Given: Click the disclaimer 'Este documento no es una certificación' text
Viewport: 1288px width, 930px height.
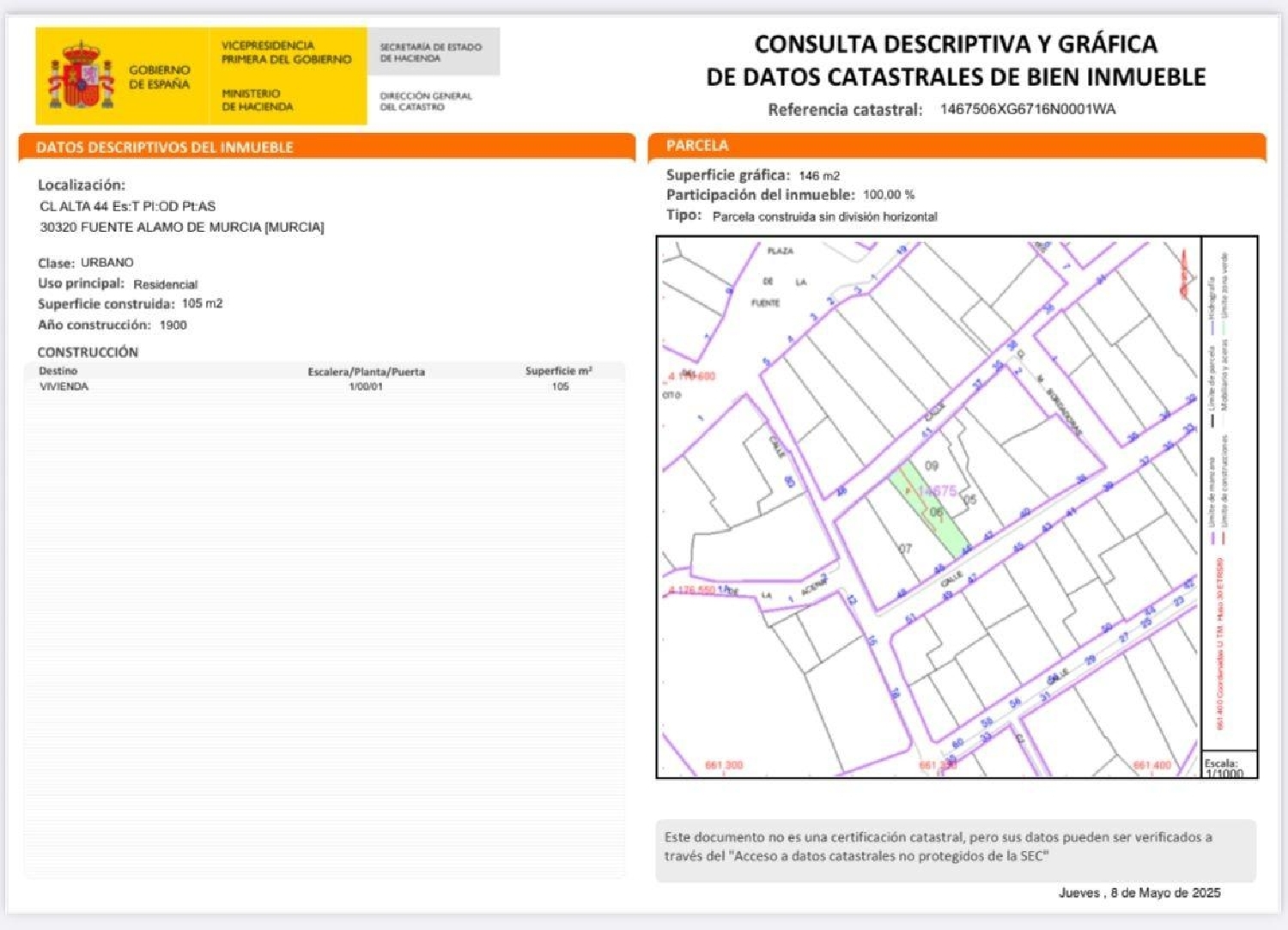Looking at the screenshot, I should coord(938,847).
